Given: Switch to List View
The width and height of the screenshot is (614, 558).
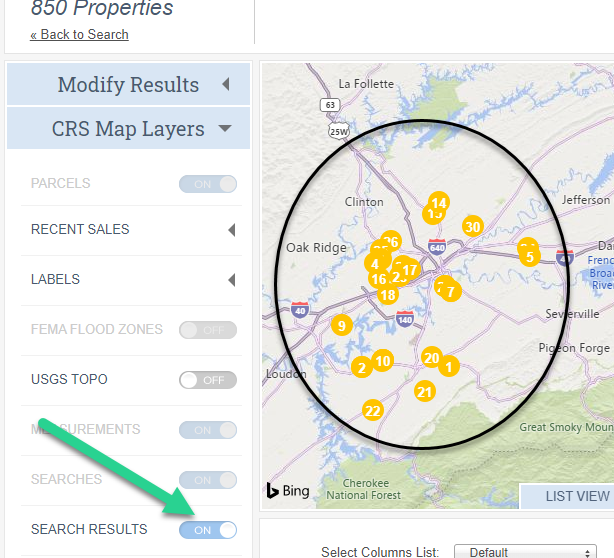Looking at the screenshot, I should click(567, 496).
